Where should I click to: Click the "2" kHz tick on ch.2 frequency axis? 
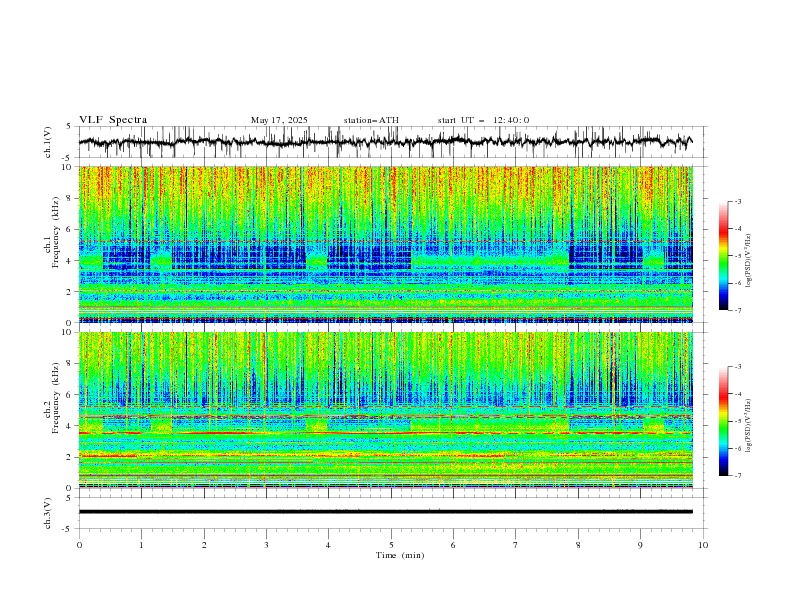point(71,457)
